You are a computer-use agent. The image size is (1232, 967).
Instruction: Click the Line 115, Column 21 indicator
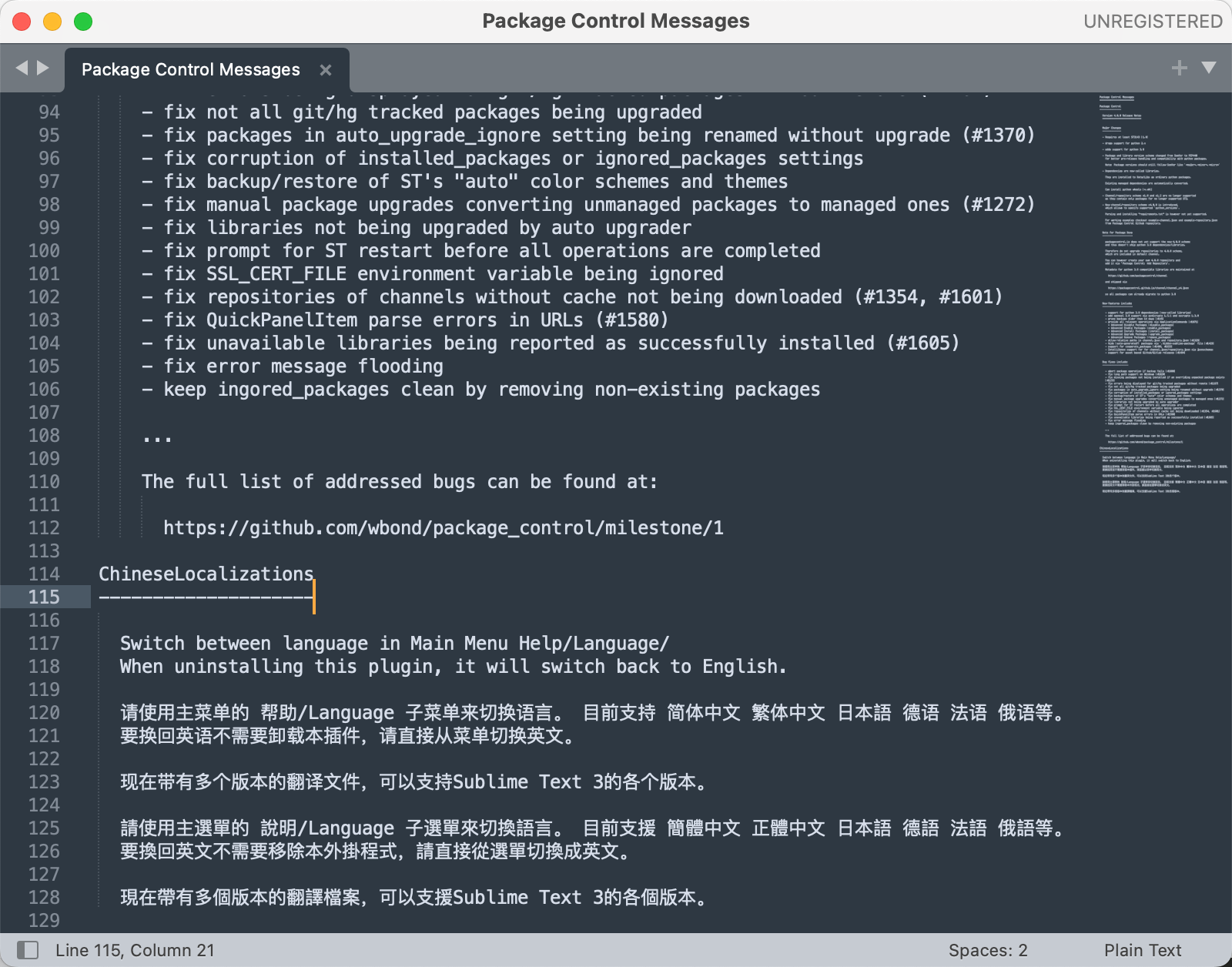pos(135,950)
